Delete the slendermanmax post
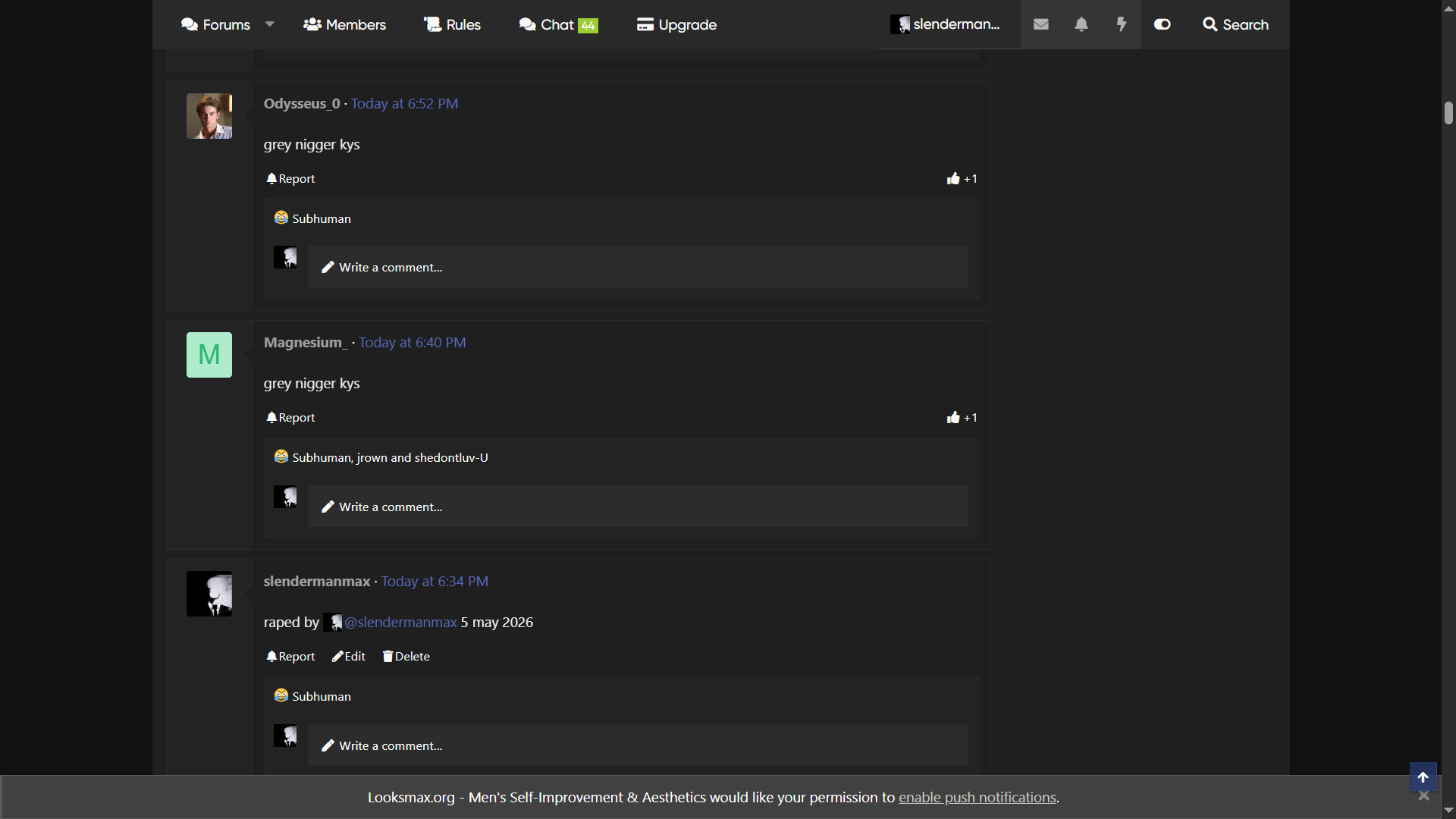 (406, 656)
